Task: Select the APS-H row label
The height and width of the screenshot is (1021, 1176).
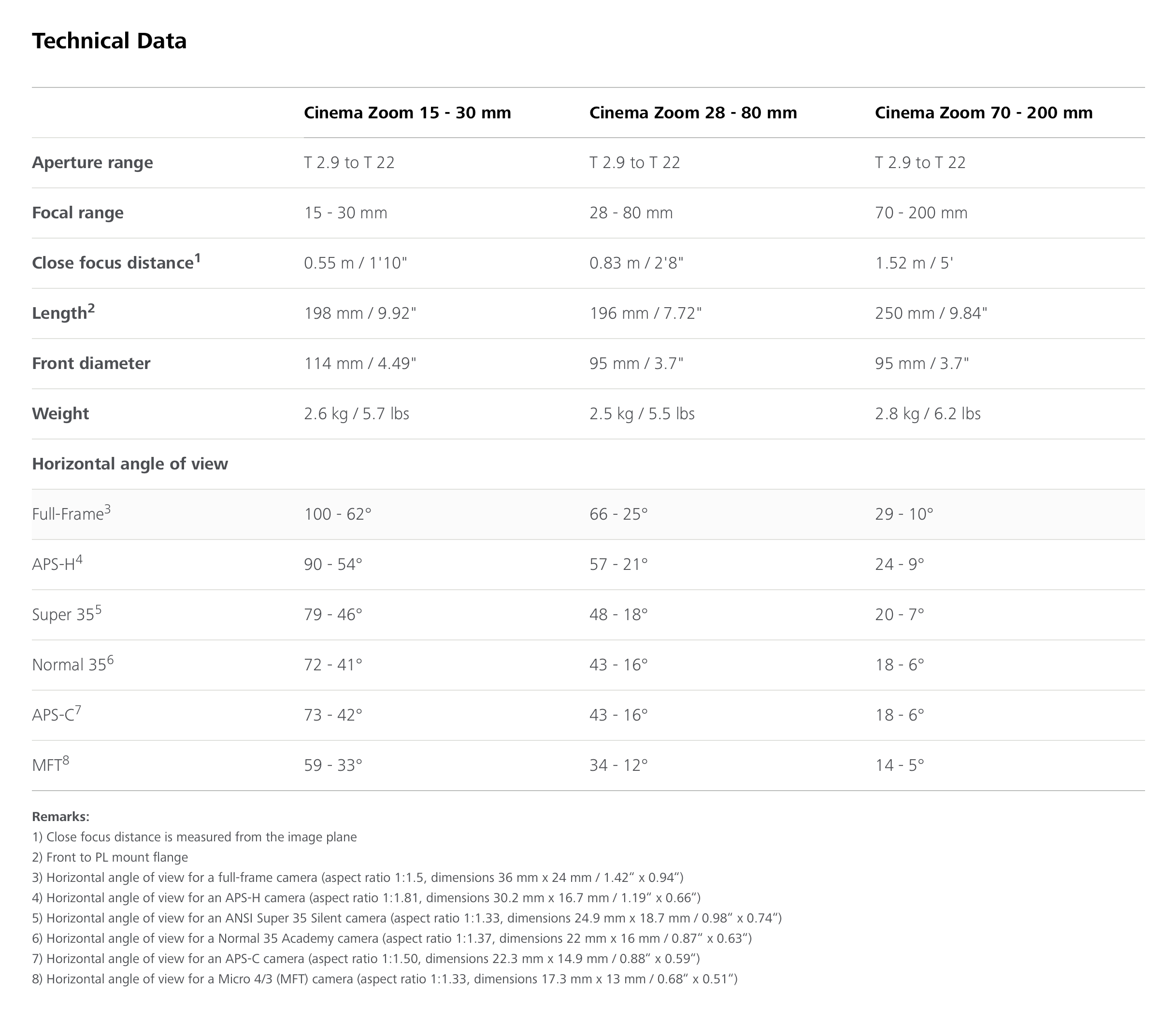Action: 57,563
